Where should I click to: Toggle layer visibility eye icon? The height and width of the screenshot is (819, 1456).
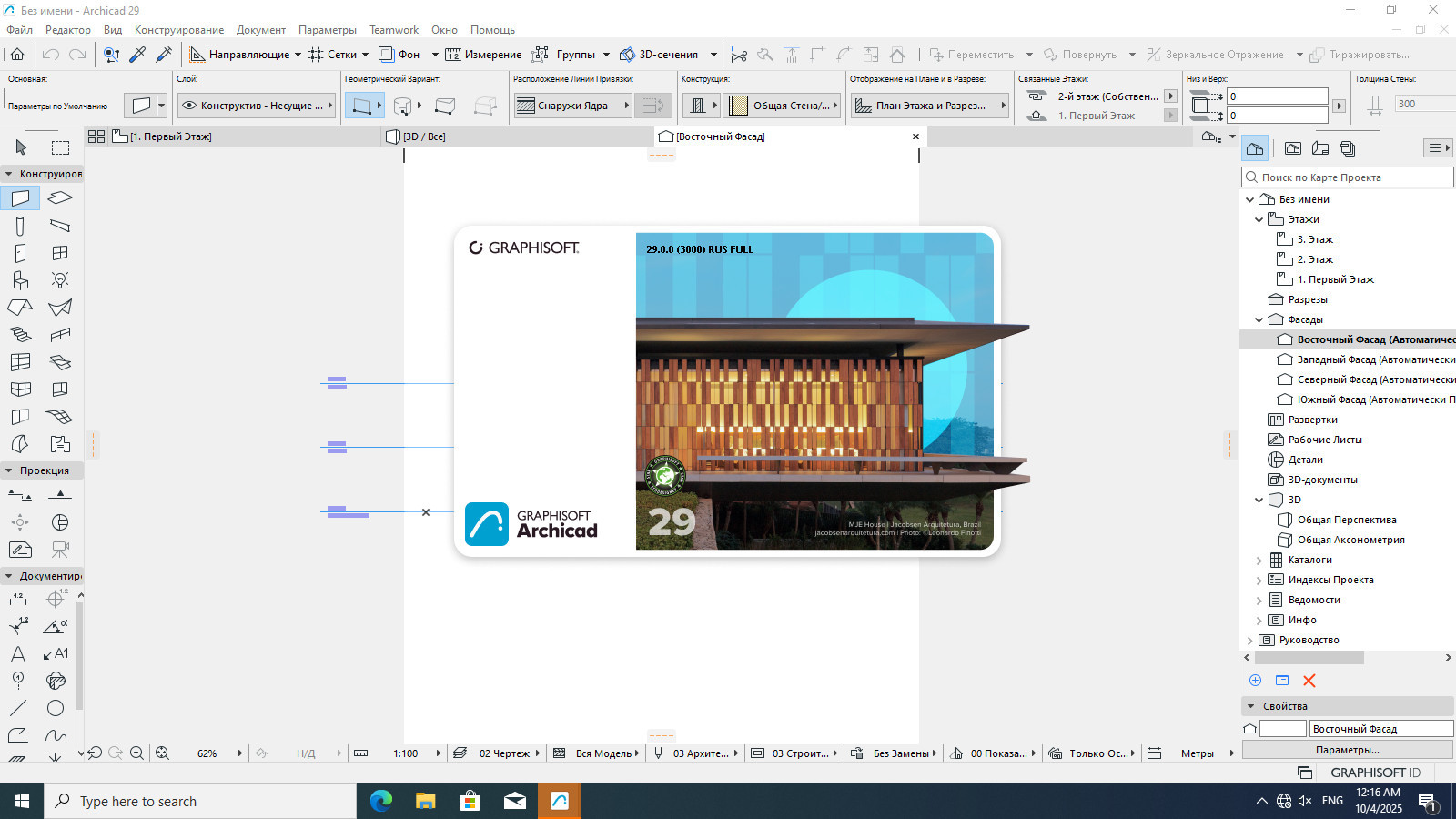(189, 106)
